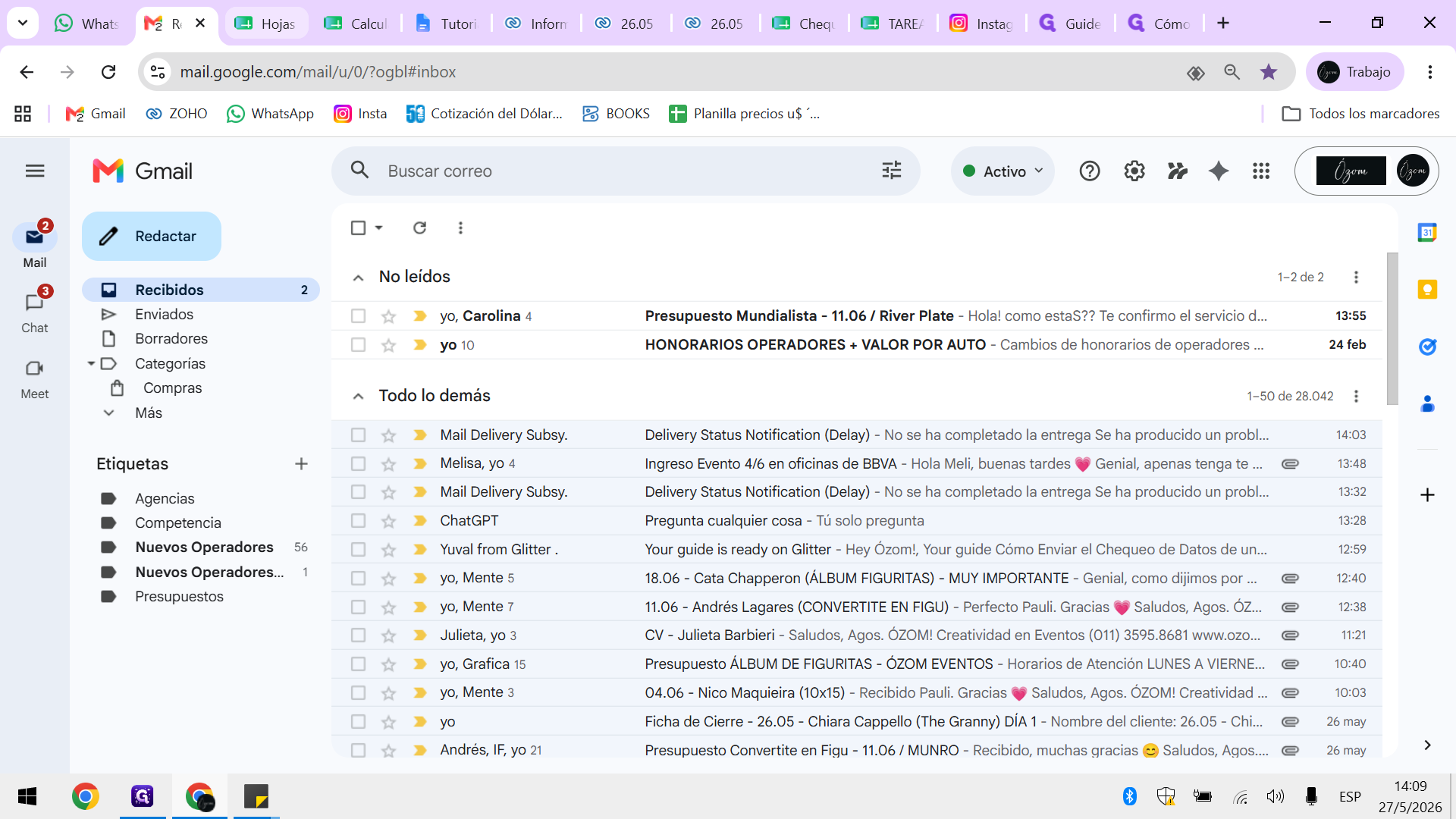Viewport: 1456px width, 819px height.
Task: Open the Gemini sparkle icon
Action: click(x=1219, y=171)
